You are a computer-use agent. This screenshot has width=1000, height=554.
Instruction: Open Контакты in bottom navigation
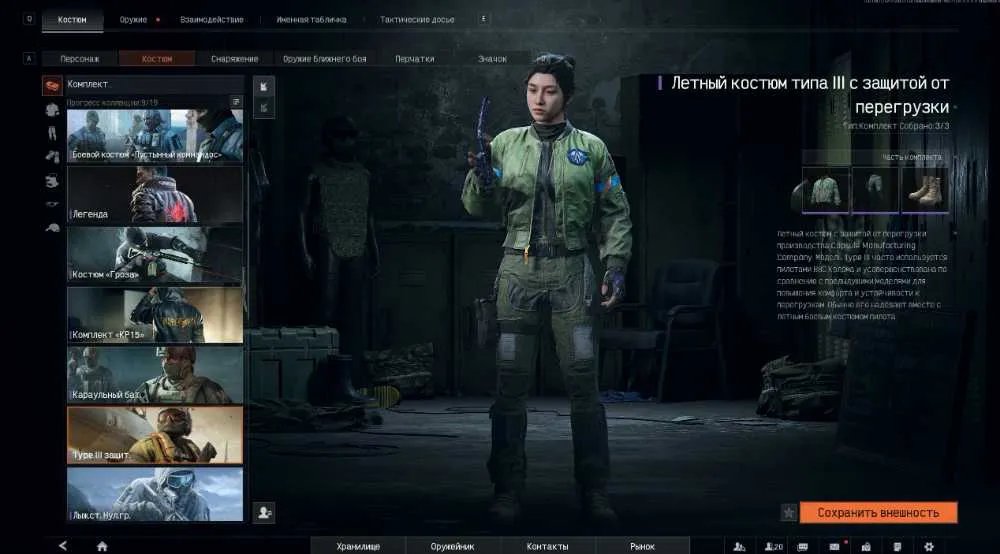[x=547, y=546]
